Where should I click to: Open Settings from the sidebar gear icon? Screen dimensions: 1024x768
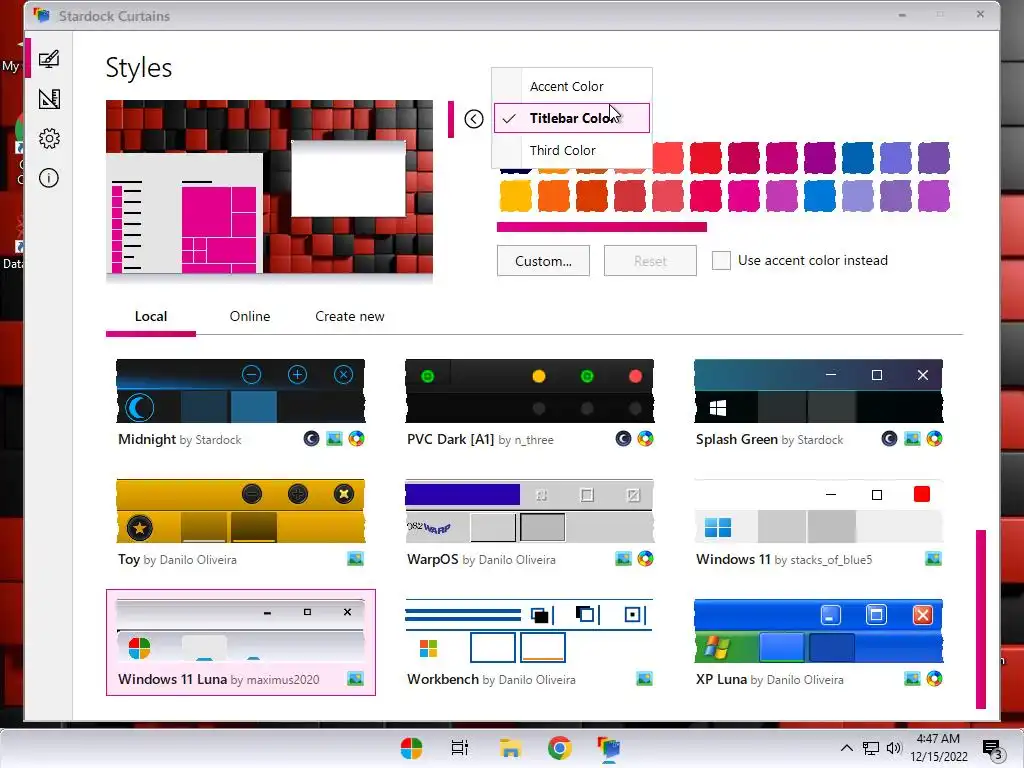(x=49, y=138)
